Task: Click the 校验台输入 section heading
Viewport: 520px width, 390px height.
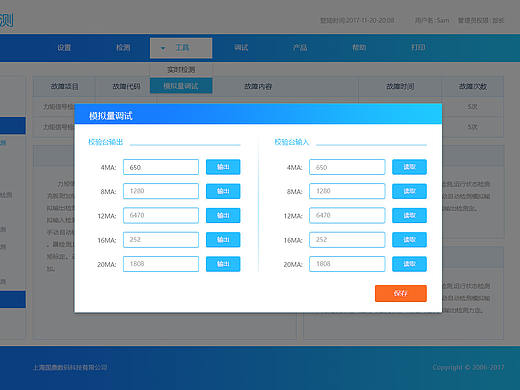Action: click(292, 142)
